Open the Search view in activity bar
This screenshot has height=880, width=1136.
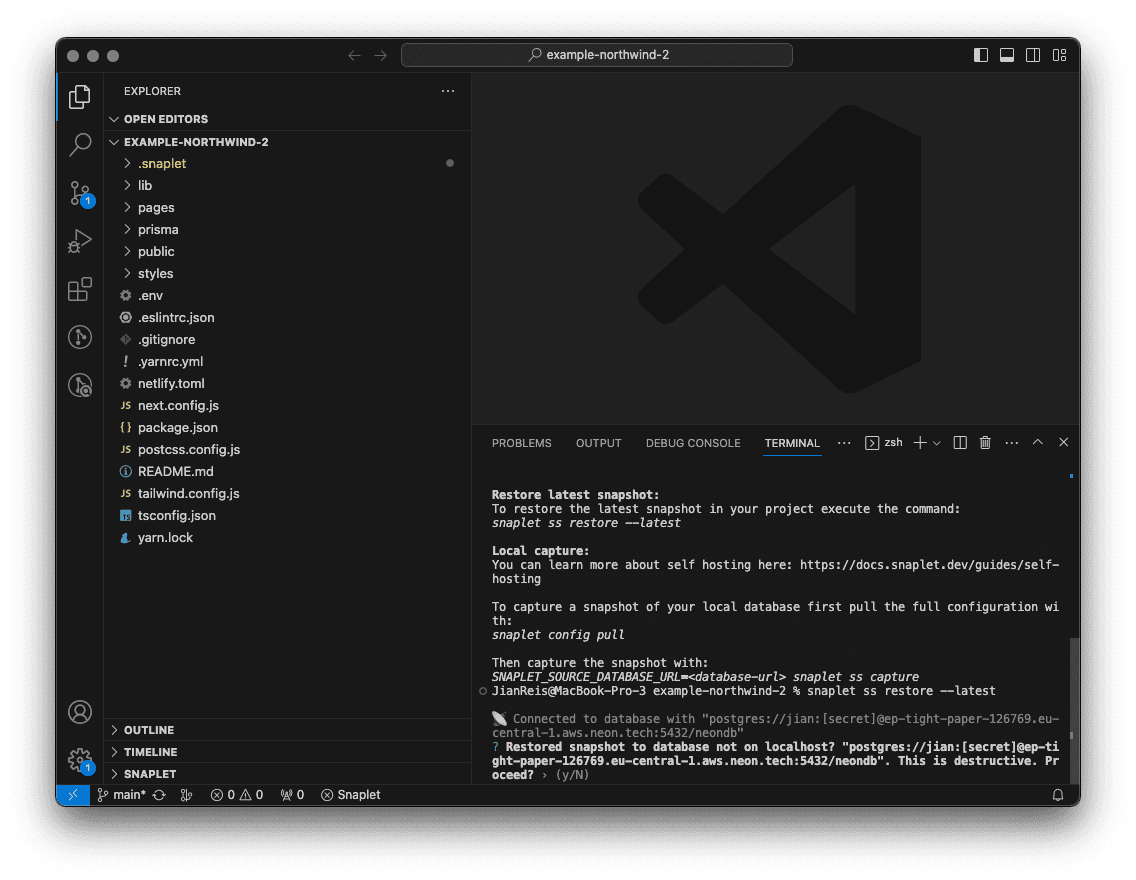[80, 145]
